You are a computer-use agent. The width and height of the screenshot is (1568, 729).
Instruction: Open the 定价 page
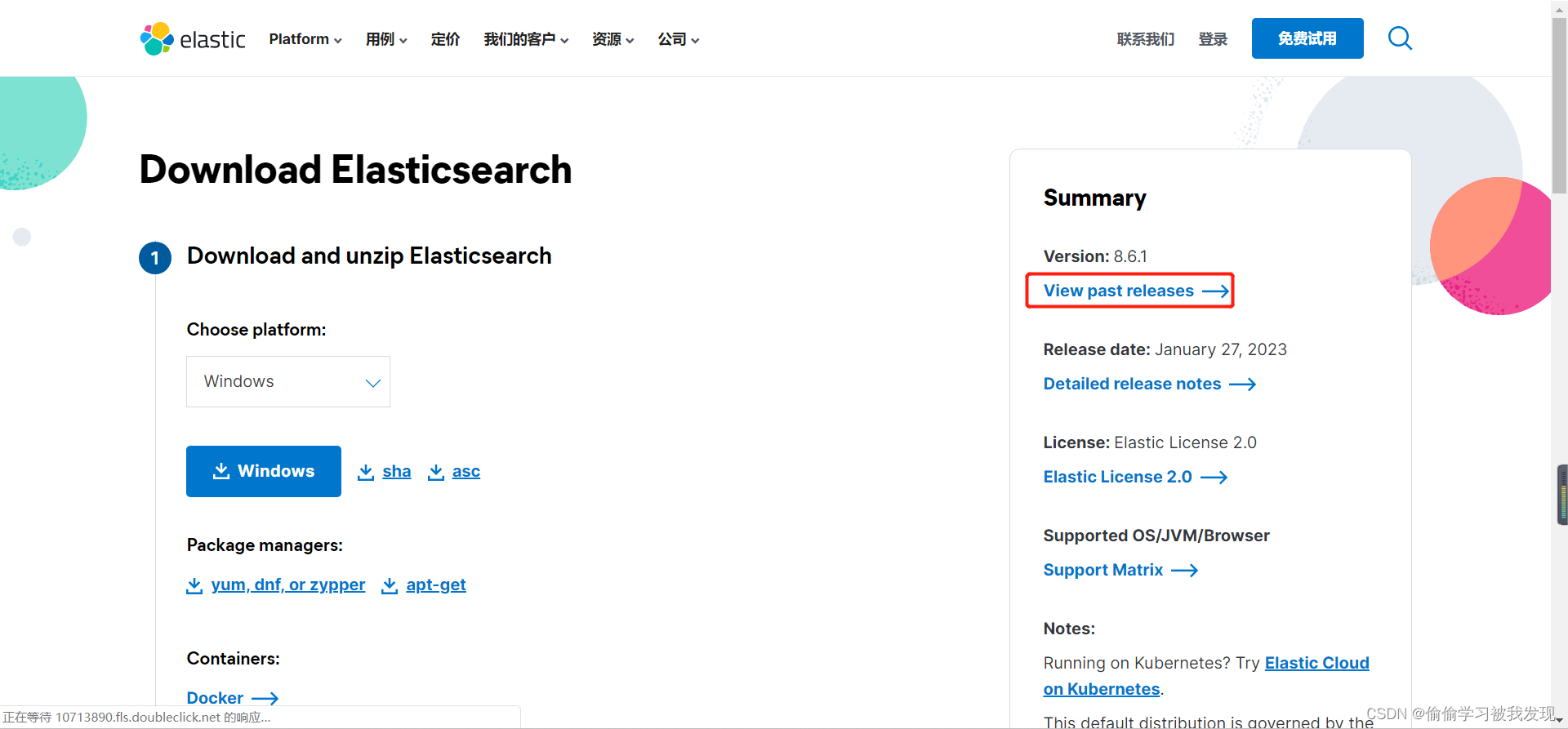445,39
